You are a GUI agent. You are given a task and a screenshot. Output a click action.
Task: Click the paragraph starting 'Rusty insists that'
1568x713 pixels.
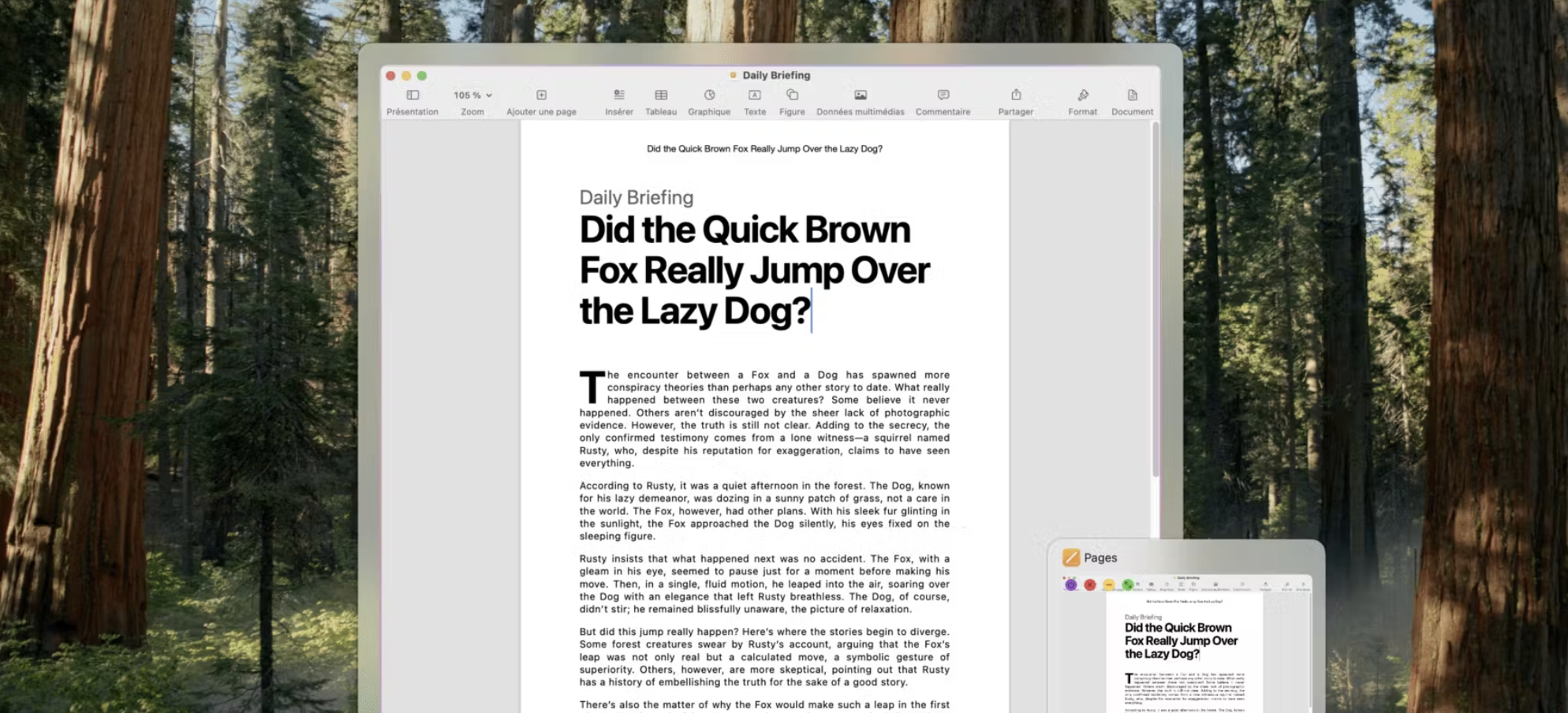coord(764,584)
